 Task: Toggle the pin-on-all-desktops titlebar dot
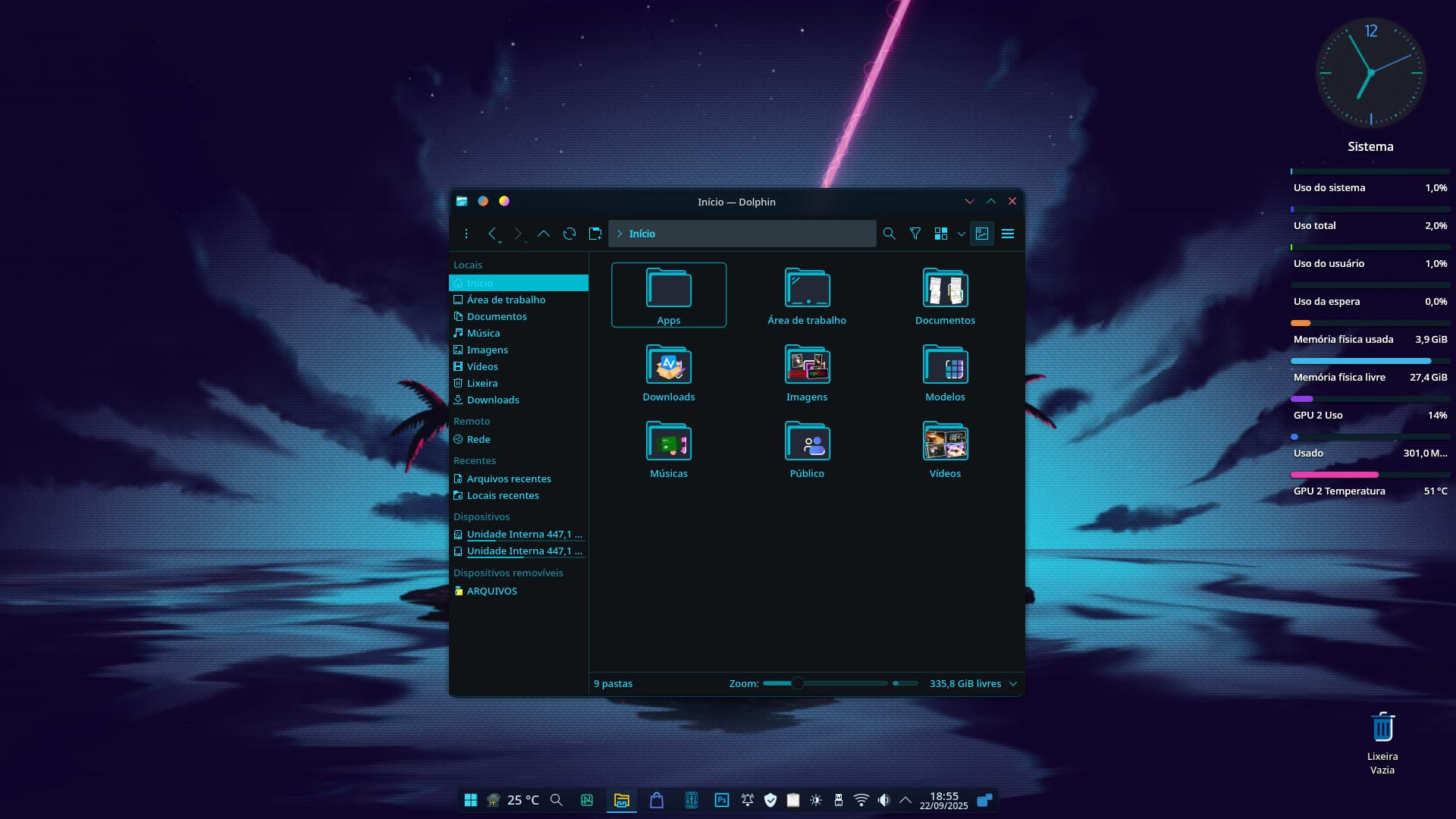point(483,201)
